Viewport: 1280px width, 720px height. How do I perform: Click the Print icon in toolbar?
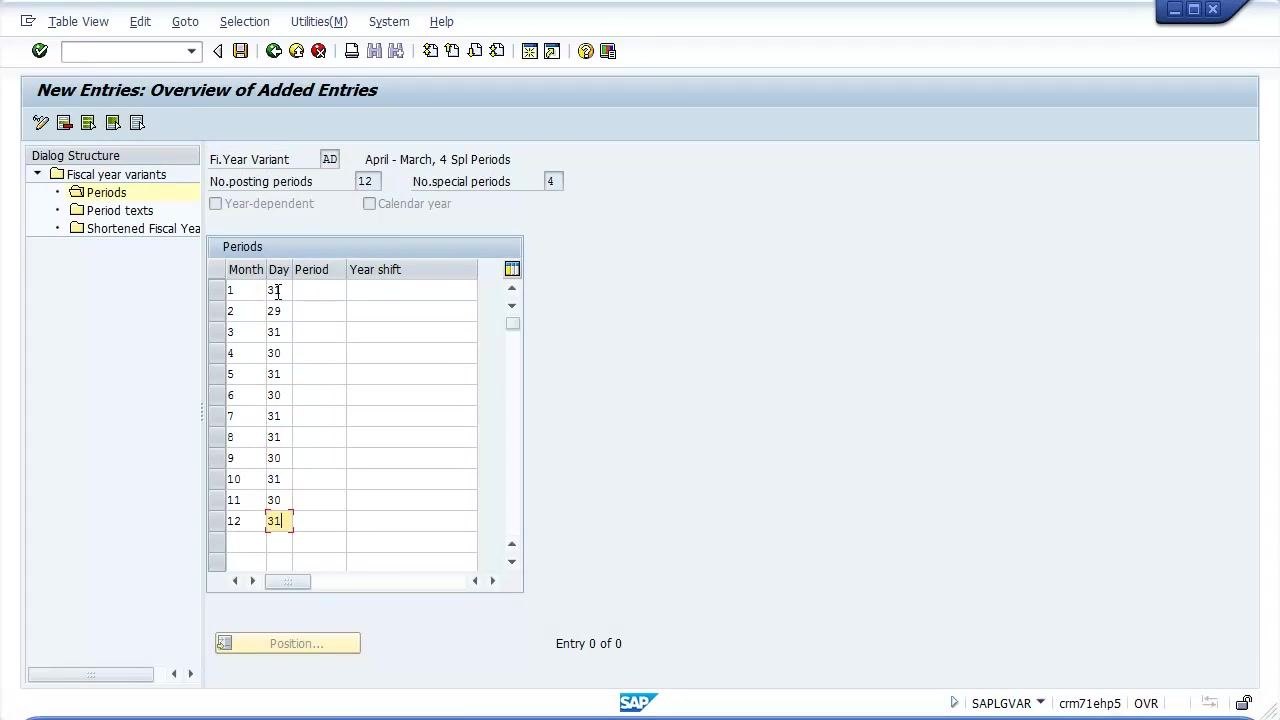click(x=352, y=51)
